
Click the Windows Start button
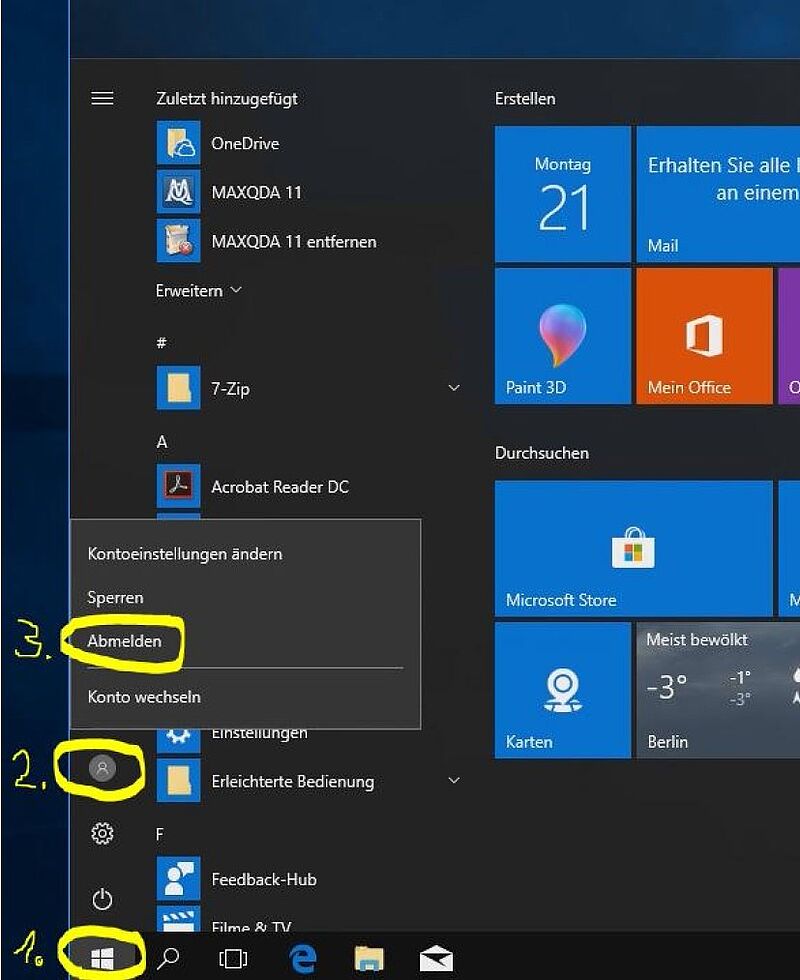point(102,958)
